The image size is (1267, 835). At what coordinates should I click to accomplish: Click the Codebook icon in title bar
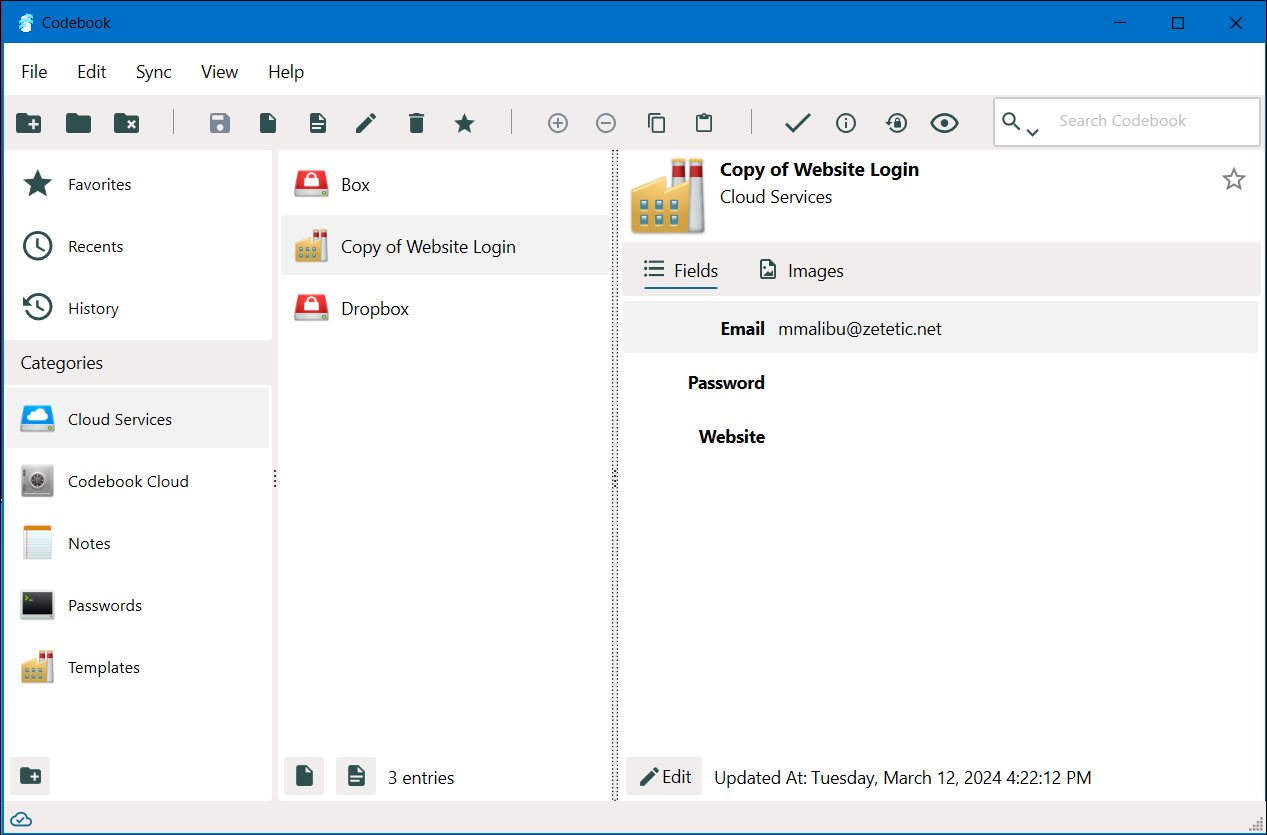click(26, 22)
